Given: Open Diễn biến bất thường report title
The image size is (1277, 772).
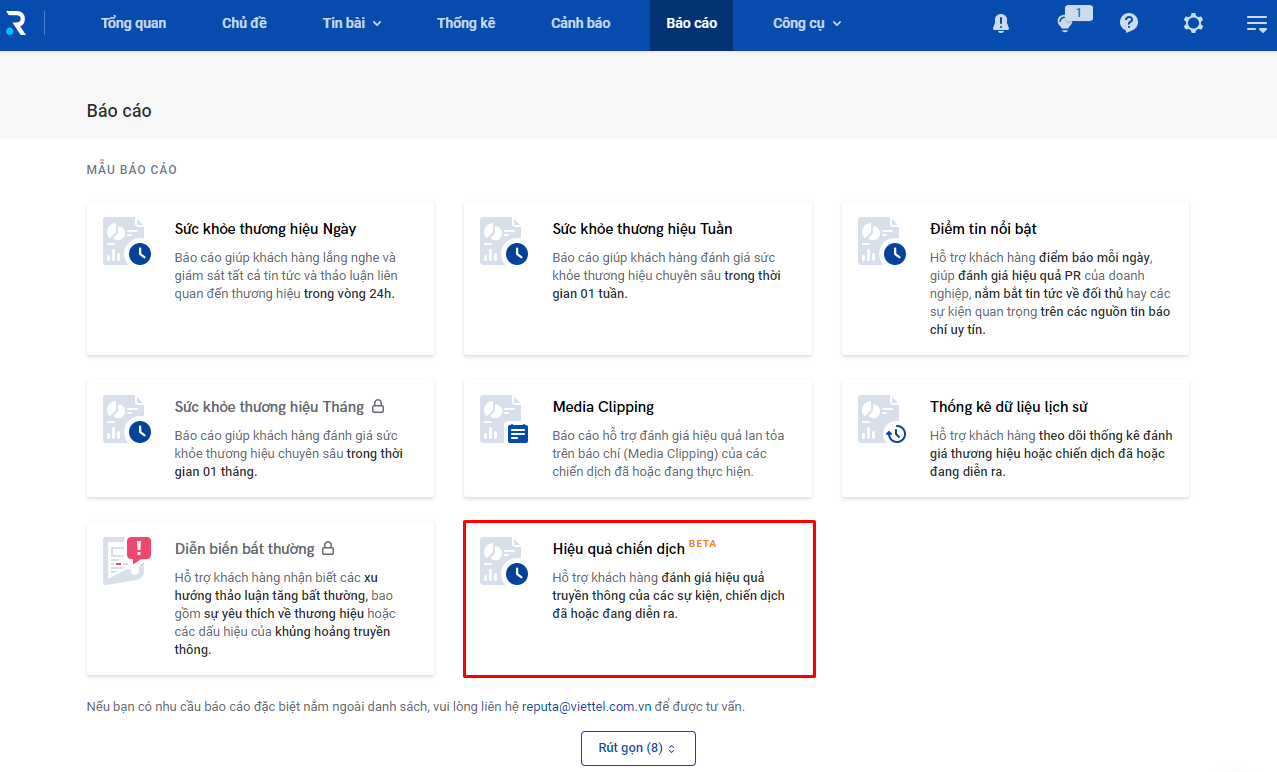Looking at the screenshot, I should 244,549.
